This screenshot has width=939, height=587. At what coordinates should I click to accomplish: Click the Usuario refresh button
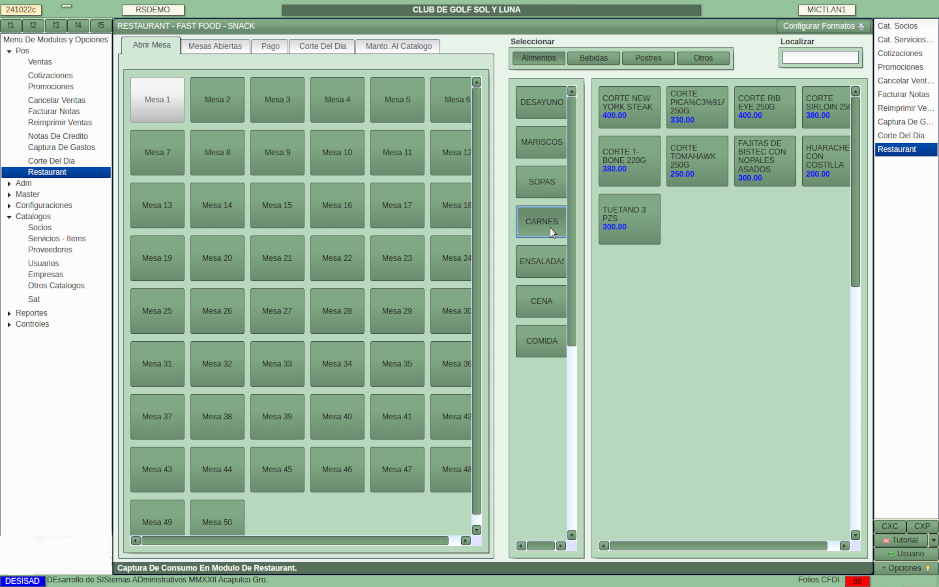coord(905,554)
